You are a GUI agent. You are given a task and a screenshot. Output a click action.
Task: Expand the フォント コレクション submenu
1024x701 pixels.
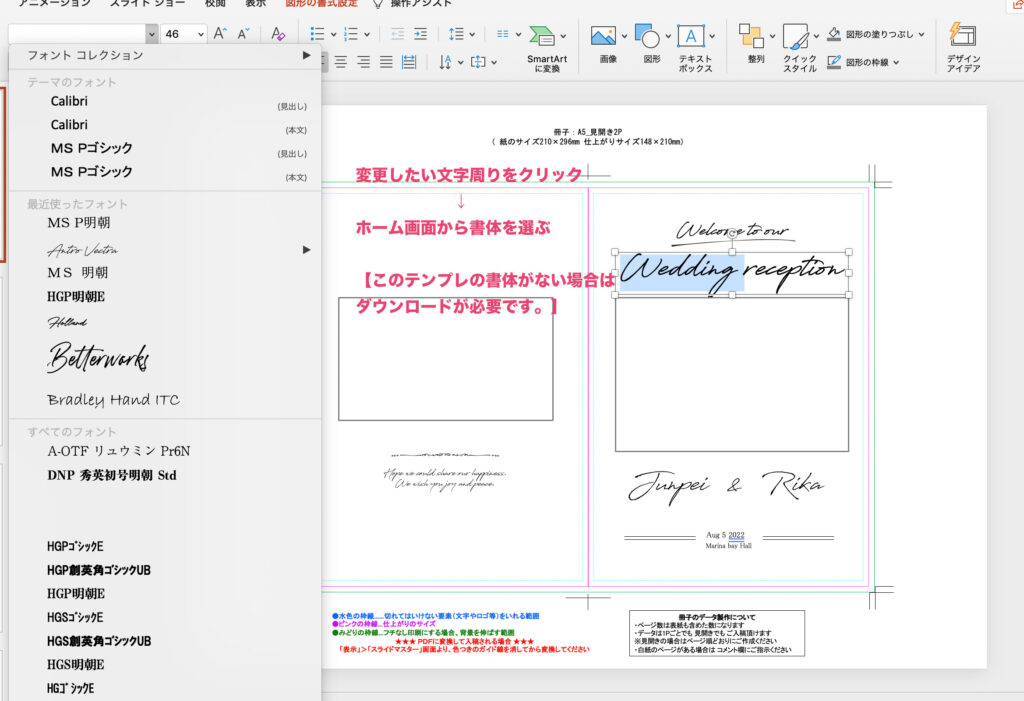pos(306,55)
